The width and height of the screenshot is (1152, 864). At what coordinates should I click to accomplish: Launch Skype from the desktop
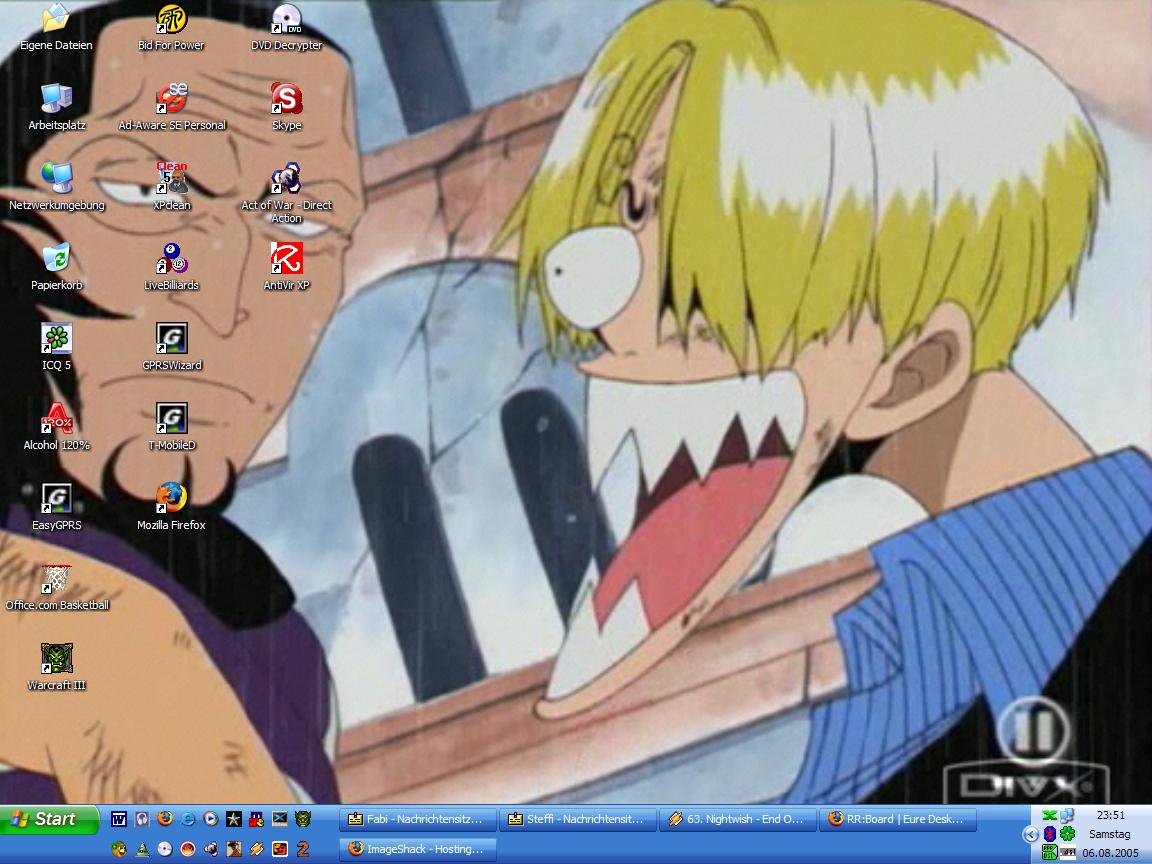(x=287, y=107)
